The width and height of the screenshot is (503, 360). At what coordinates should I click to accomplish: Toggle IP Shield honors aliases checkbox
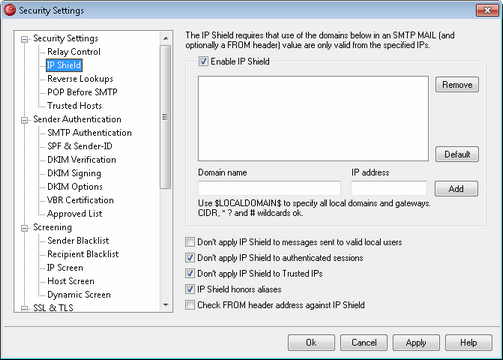[190, 289]
